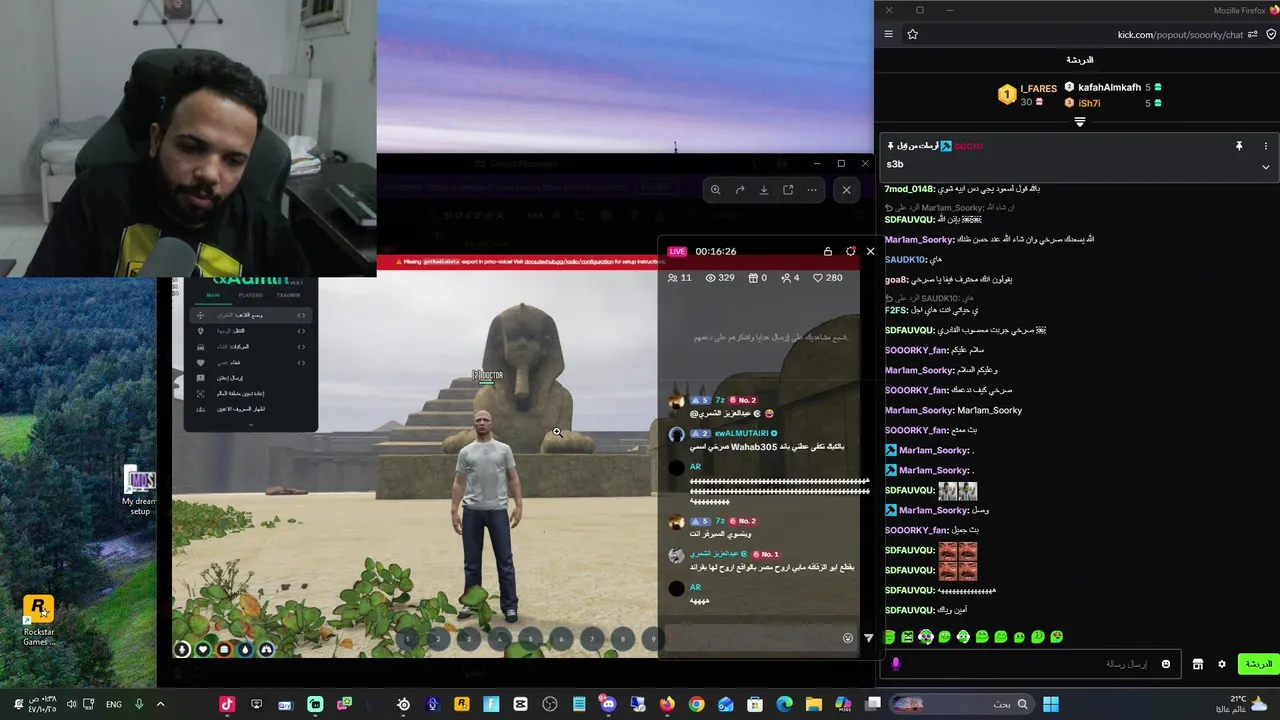Expand the gift leaderboard chevron
Viewport: 1280px width, 720px height.
pyautogui.click(x=1079, y=122)
